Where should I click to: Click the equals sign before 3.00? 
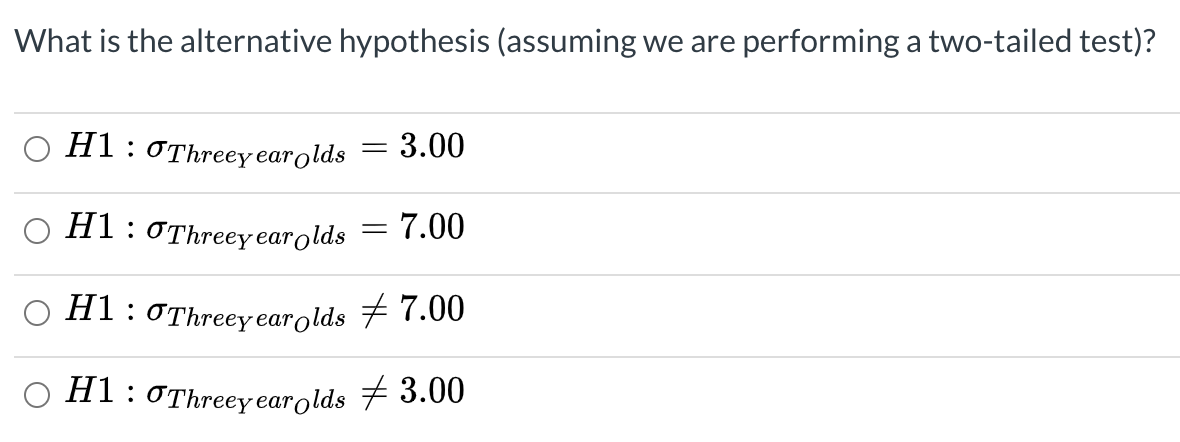point(372,149)
